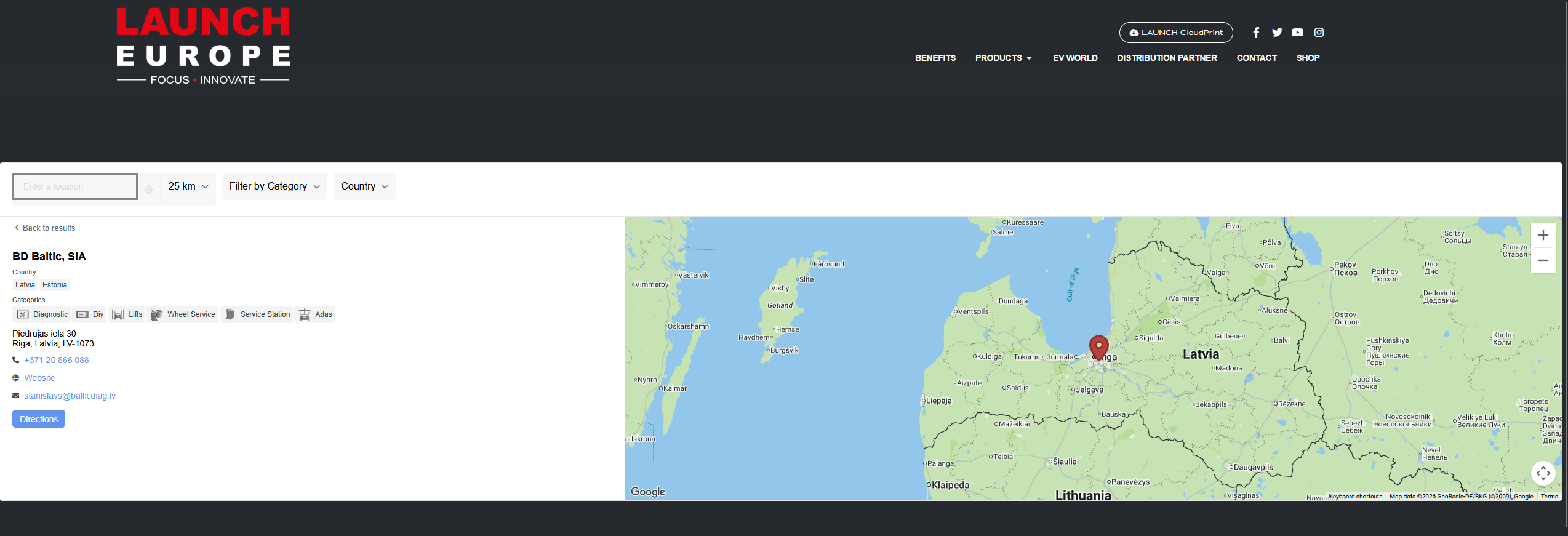Open the EV WORLD menu item
This screenshot has height=536, width=1568.
(1074, 58)
